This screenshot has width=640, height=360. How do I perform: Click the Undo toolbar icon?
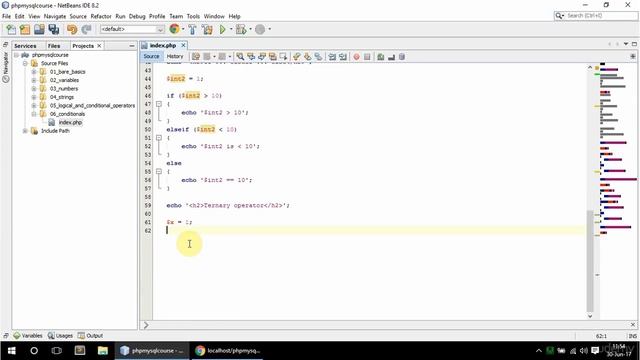(x=72, y=29)
